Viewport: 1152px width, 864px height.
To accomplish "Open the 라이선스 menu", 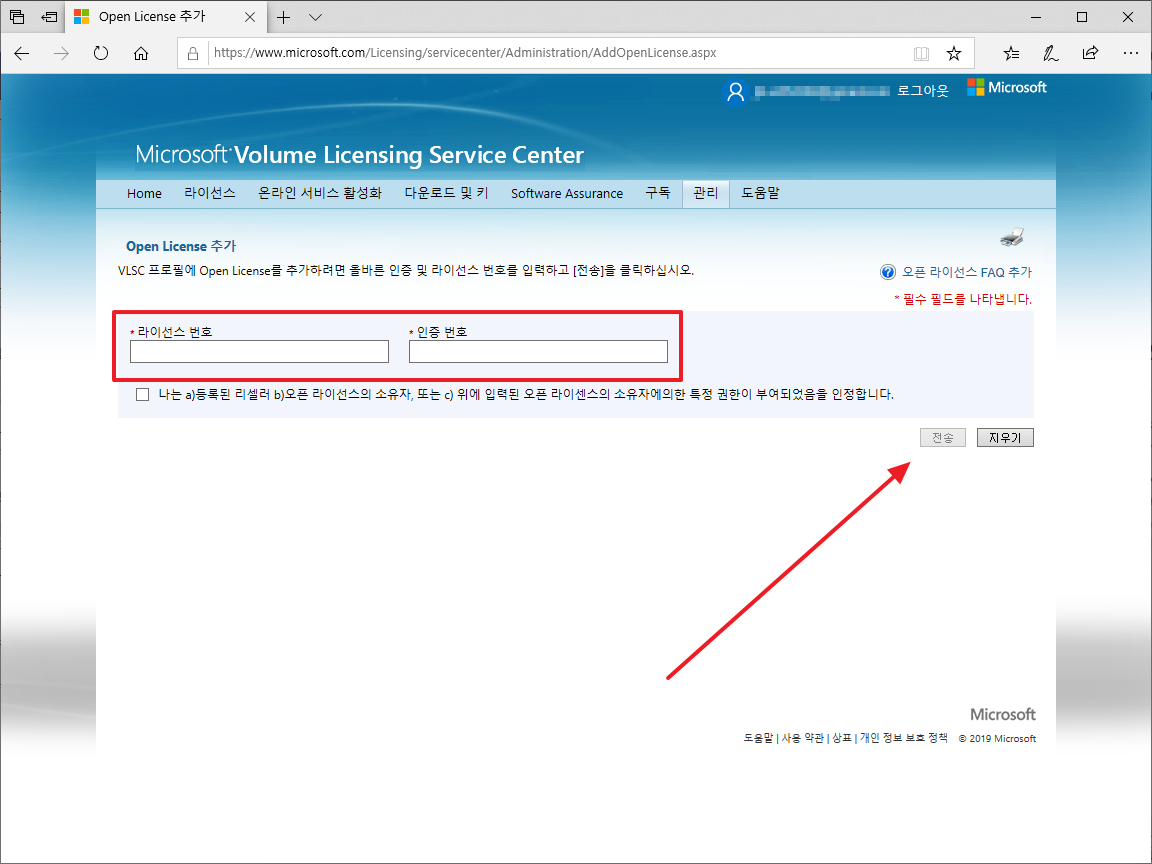I will point(209,193).
